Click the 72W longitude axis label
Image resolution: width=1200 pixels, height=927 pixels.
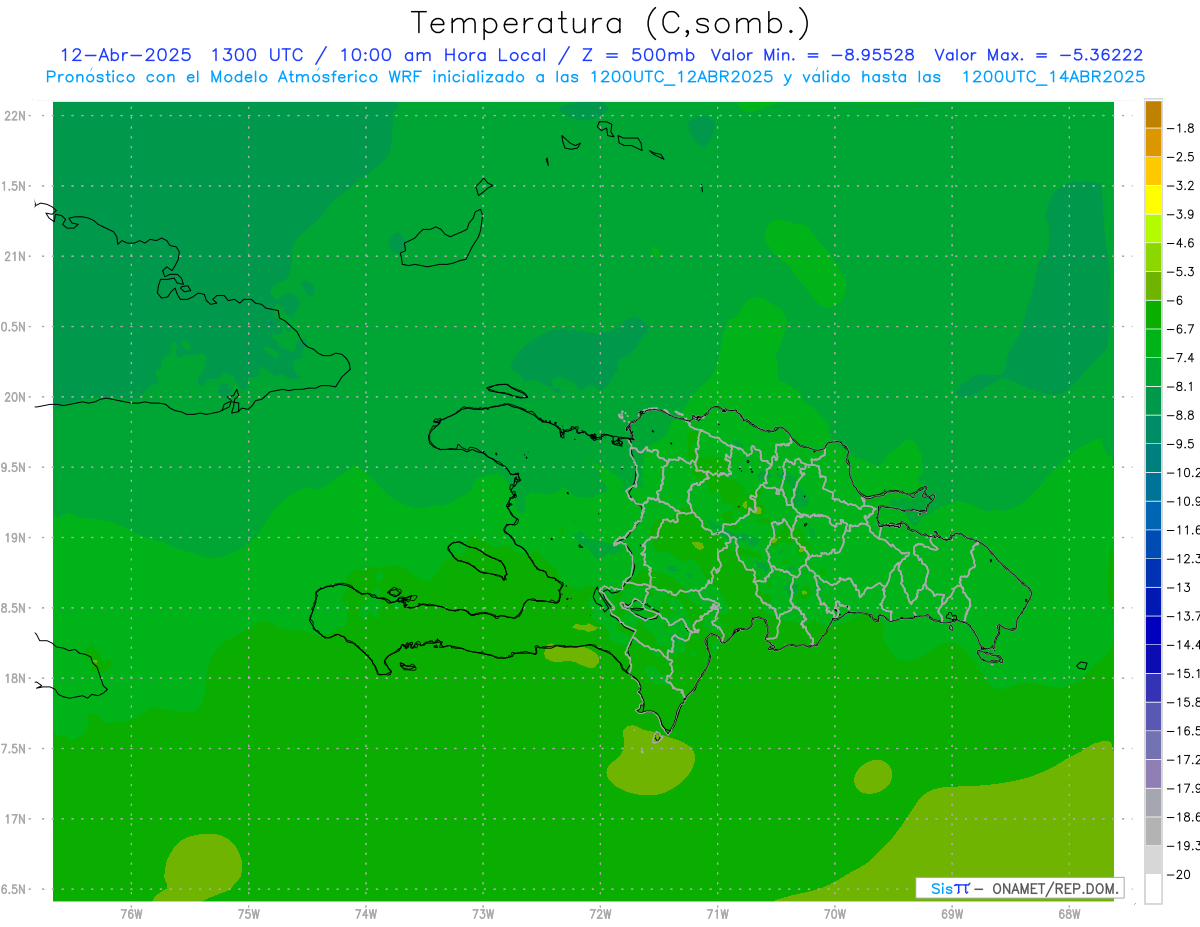coord(600,914)
